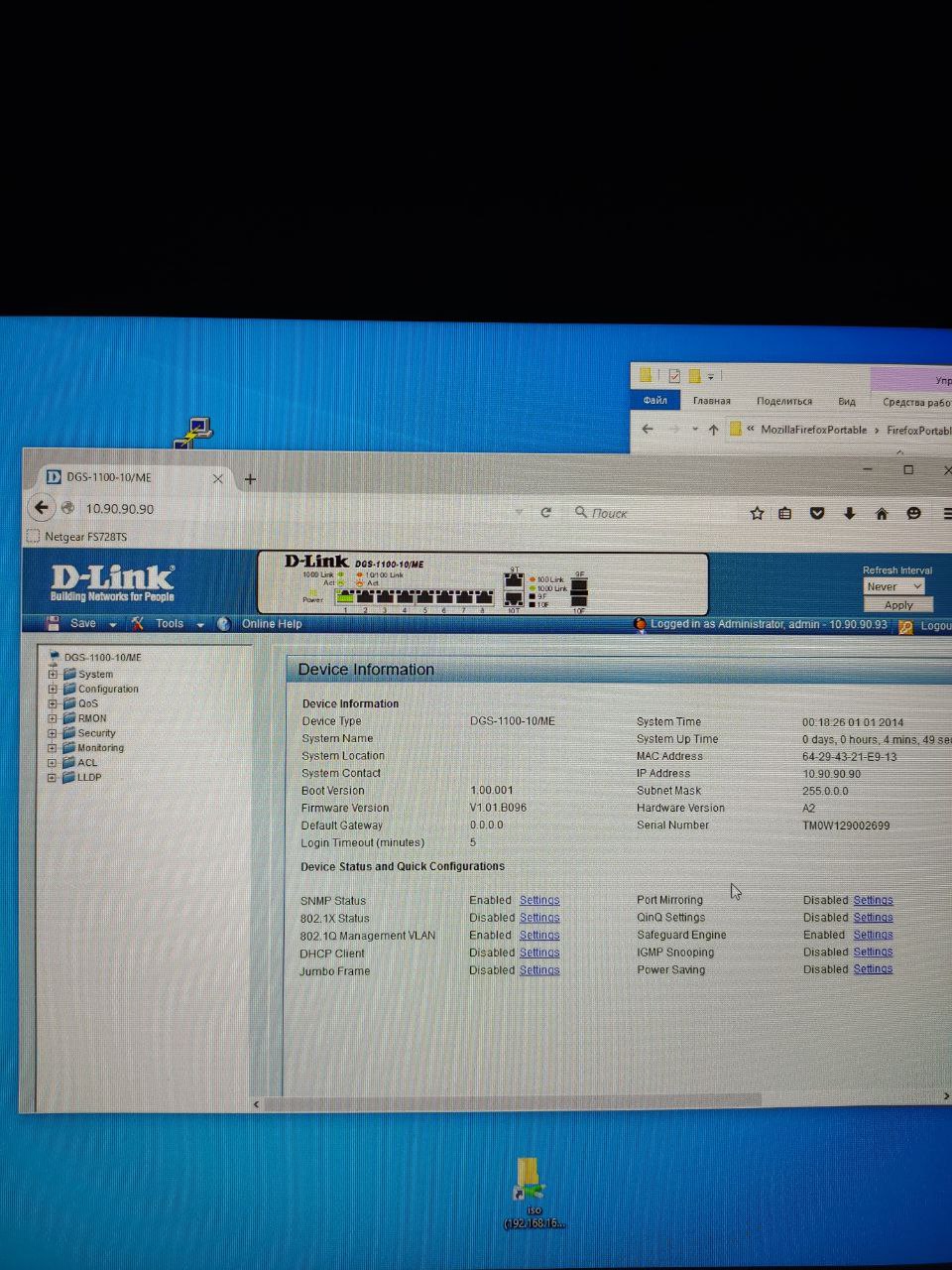The height and width of the screenshot is (1270, 952).
Task: Bookmark this page with star icon
Action: [x=758, y=513]
